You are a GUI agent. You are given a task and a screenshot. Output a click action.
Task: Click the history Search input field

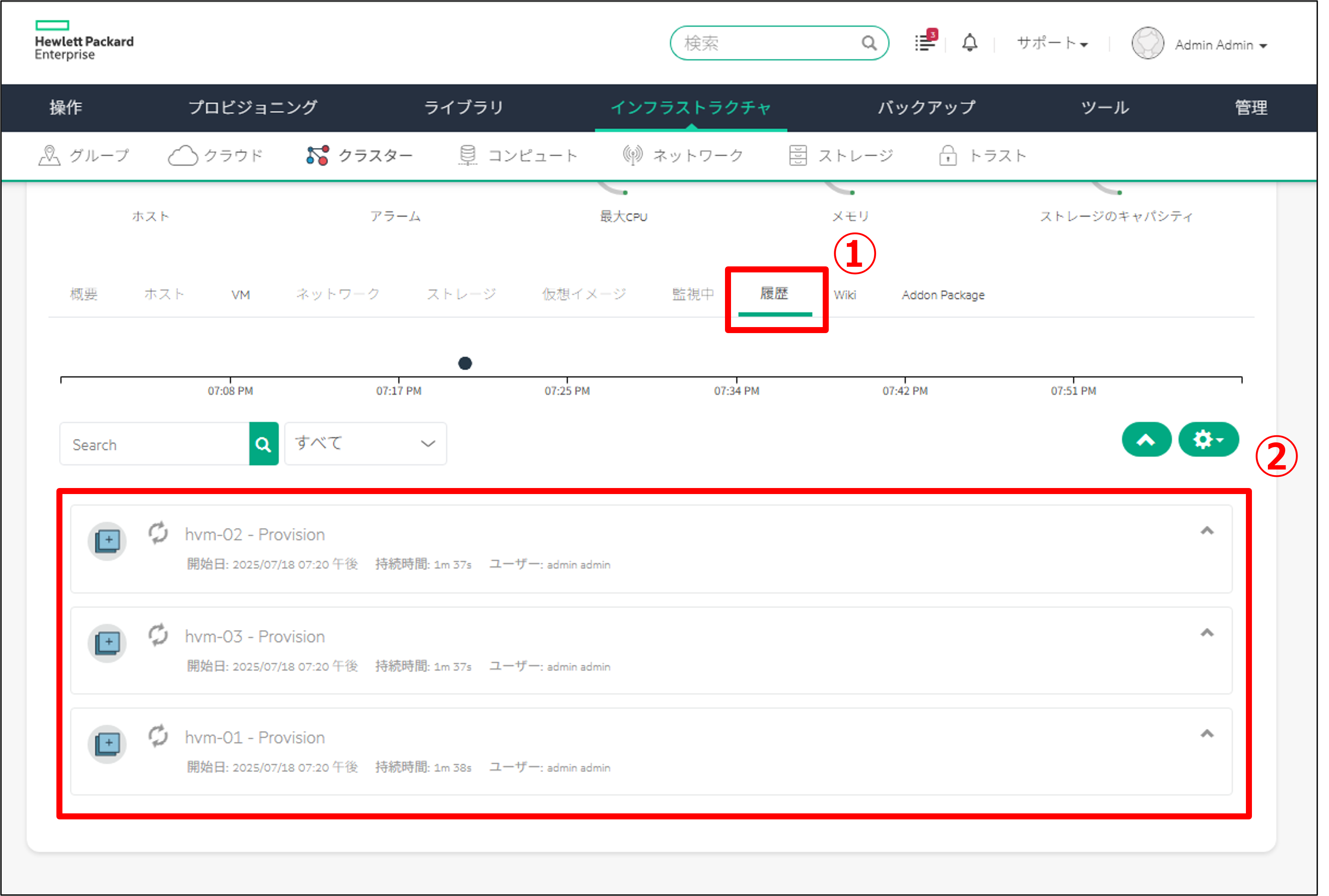click(154, 444)
